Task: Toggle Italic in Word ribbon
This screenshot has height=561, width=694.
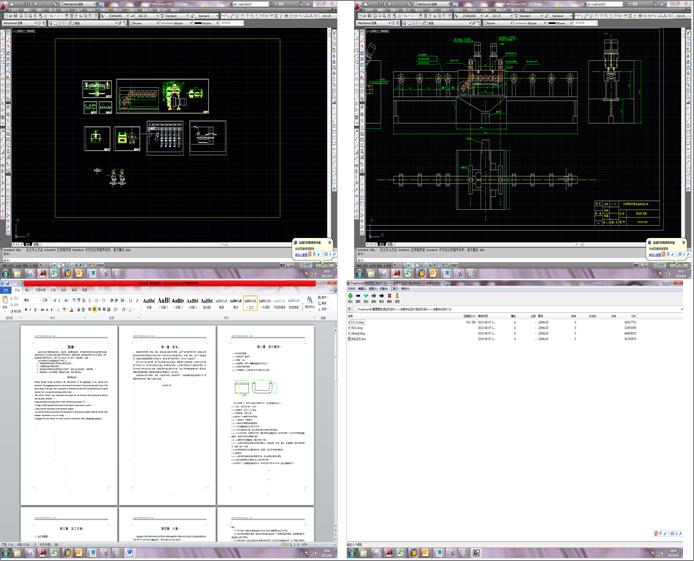Action: click(31, 310)
